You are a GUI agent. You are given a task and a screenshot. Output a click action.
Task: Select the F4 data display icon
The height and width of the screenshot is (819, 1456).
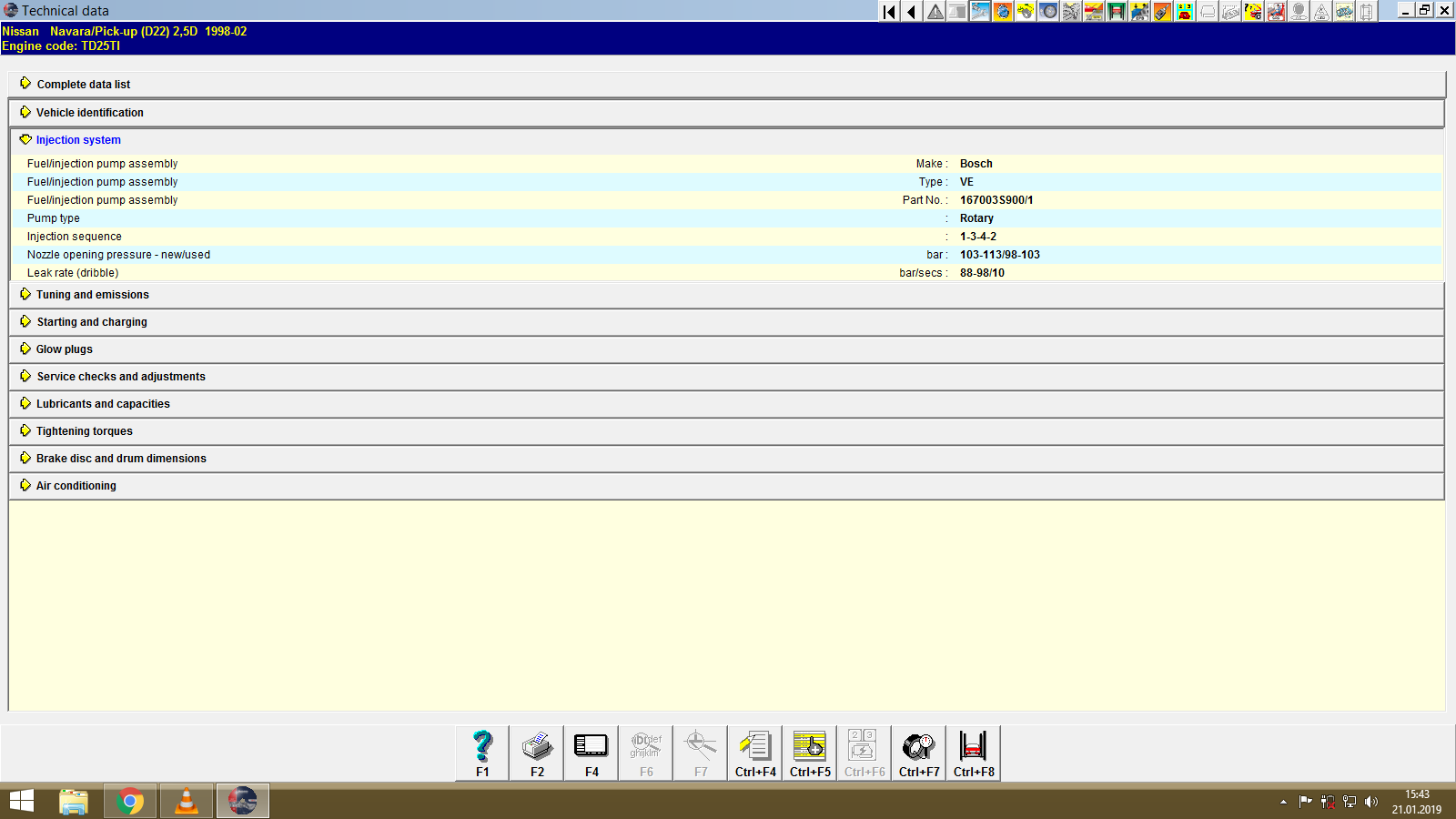591,752
